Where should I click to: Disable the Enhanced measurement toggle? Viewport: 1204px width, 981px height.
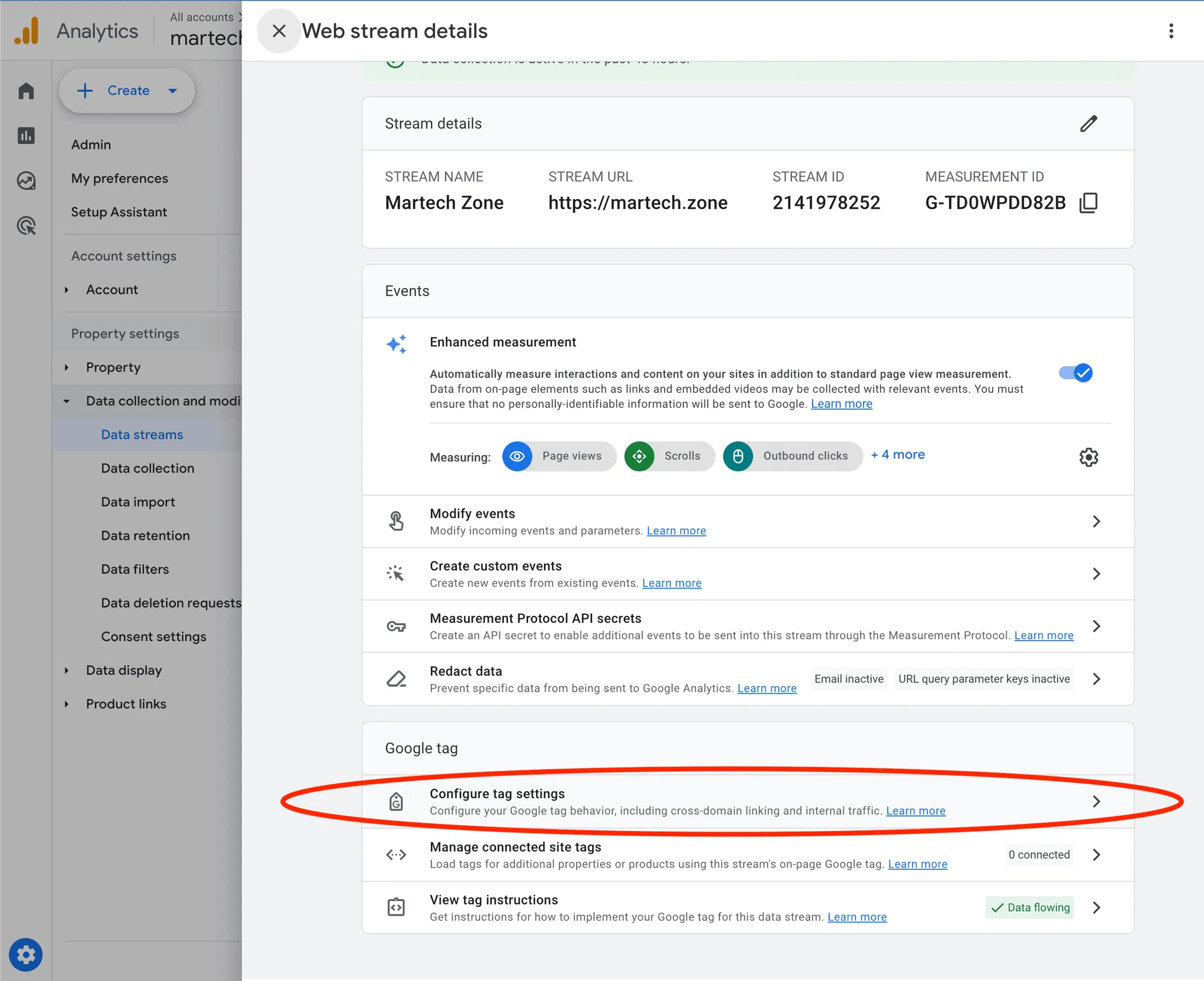(1075, 373)
